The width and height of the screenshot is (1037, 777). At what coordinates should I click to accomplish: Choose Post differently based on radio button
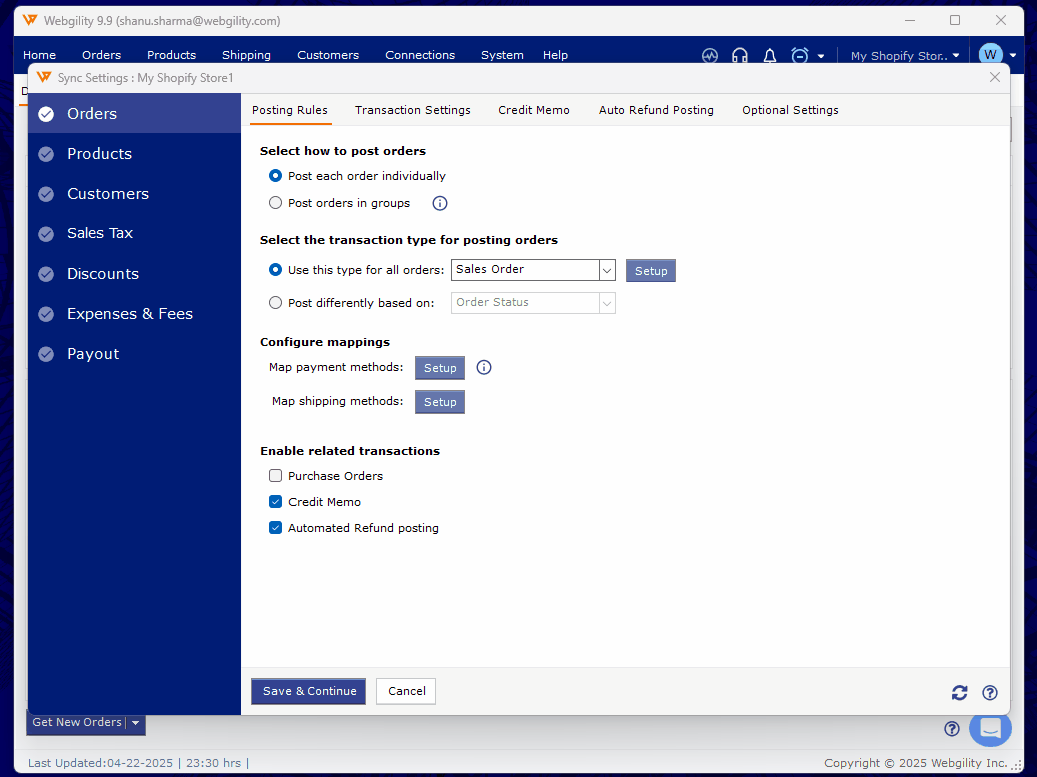point(276,302)
